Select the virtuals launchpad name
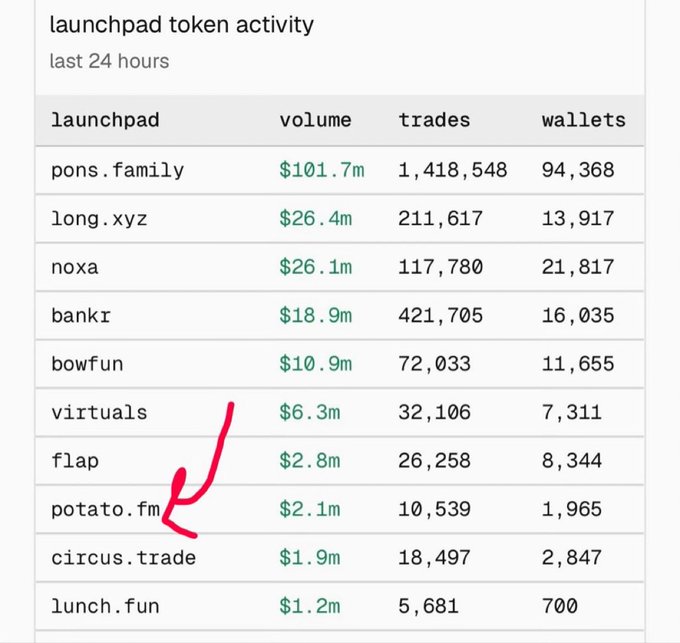This screenshot has height=643, width=680. 99,412
